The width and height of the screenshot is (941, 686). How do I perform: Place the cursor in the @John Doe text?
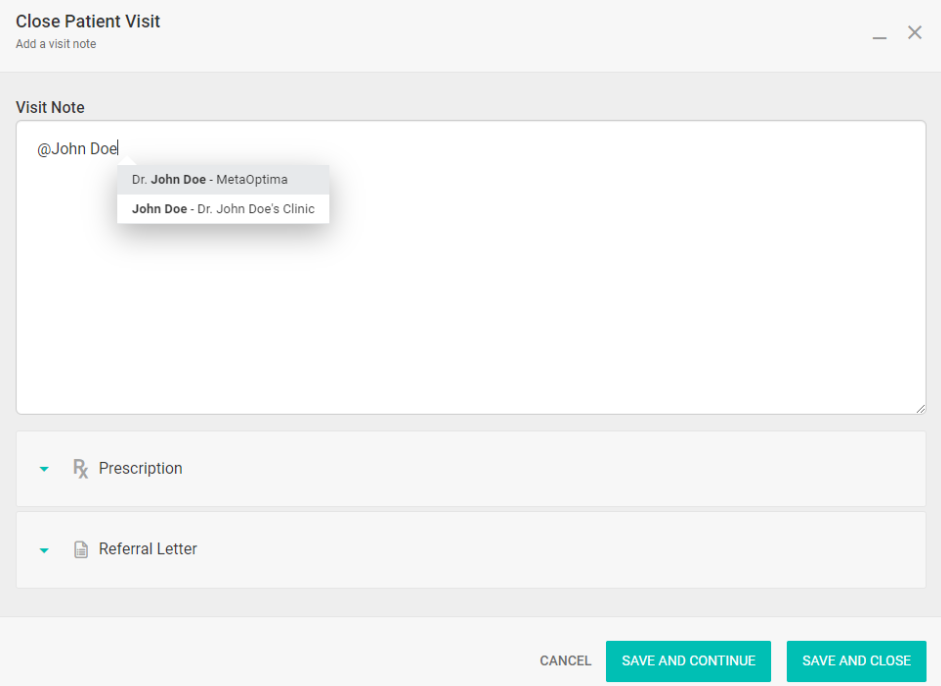(78, 149)
